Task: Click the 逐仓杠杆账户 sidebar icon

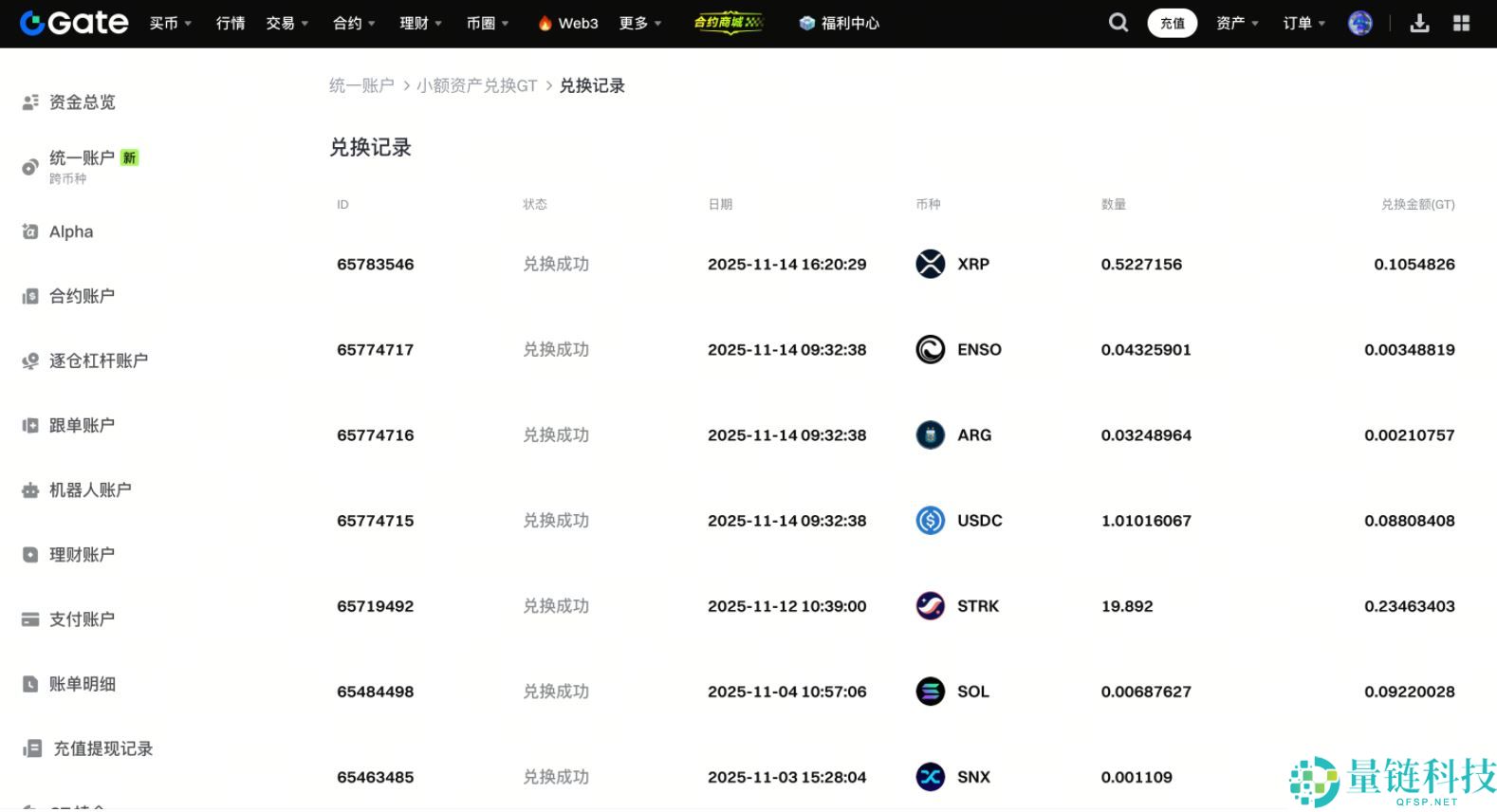Action: point(30,360)
